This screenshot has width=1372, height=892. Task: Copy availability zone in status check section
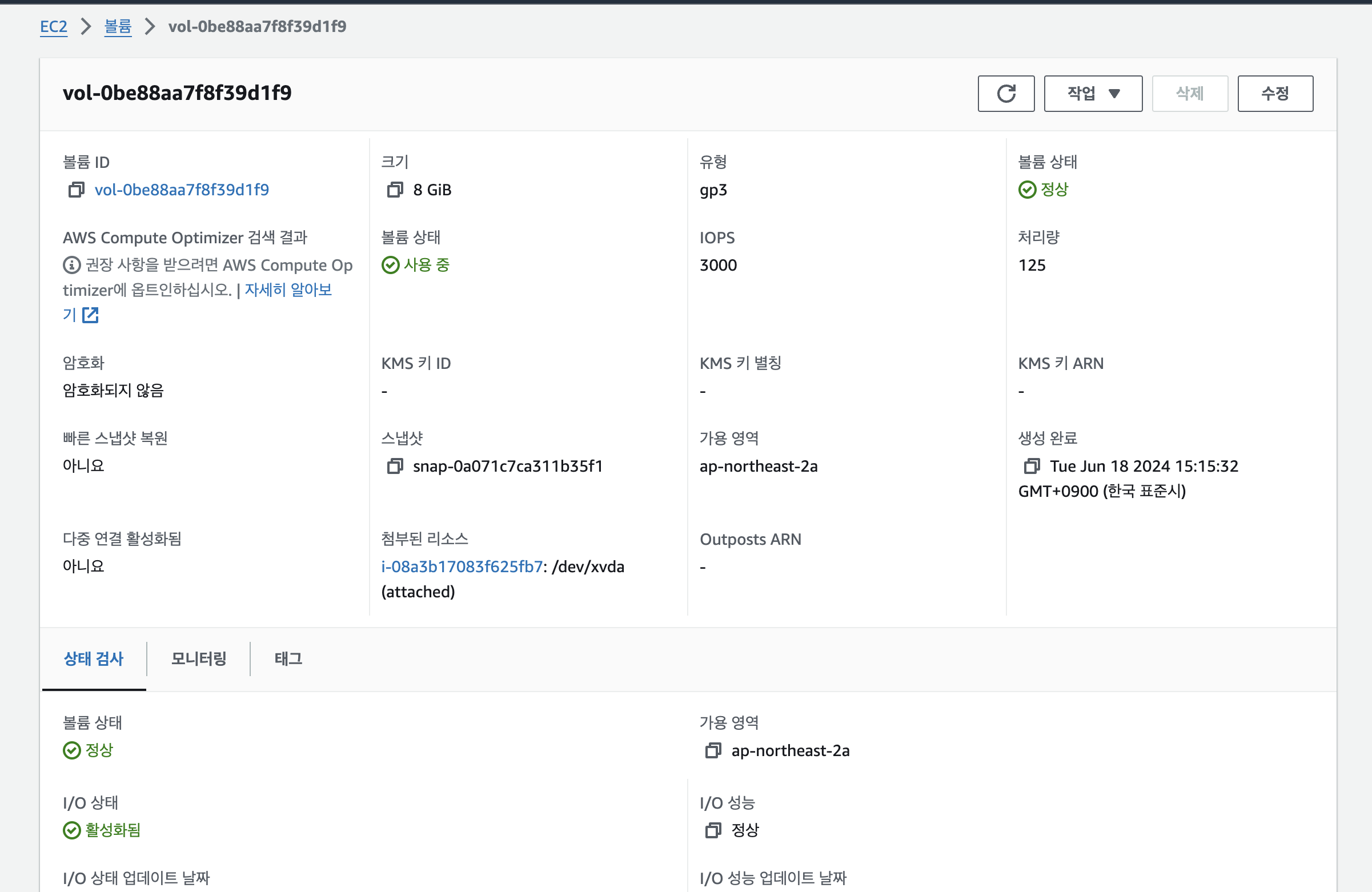click(713, 750)
